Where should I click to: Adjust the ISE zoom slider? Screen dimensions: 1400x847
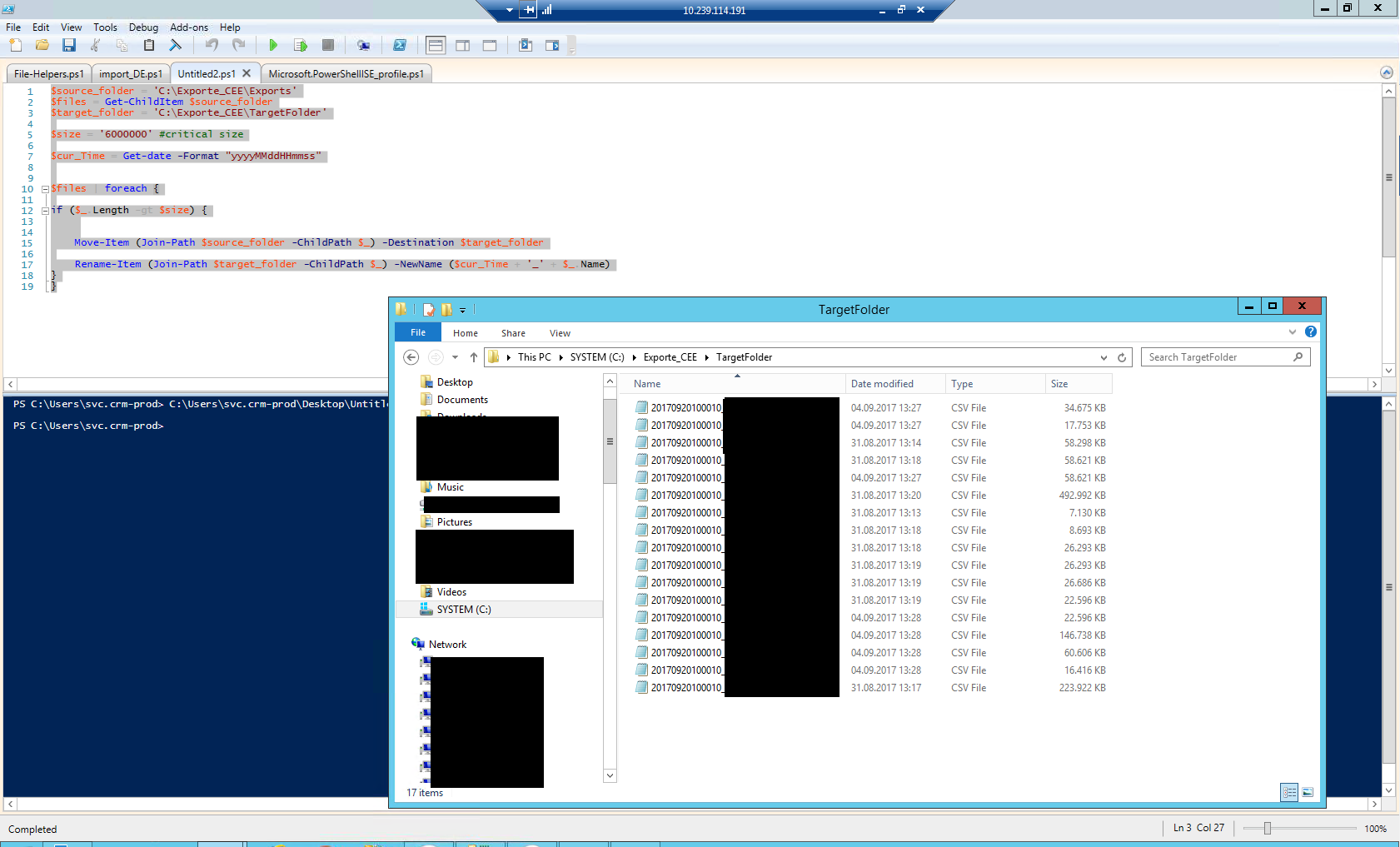pyautogui.click(x=1267, y=828)
